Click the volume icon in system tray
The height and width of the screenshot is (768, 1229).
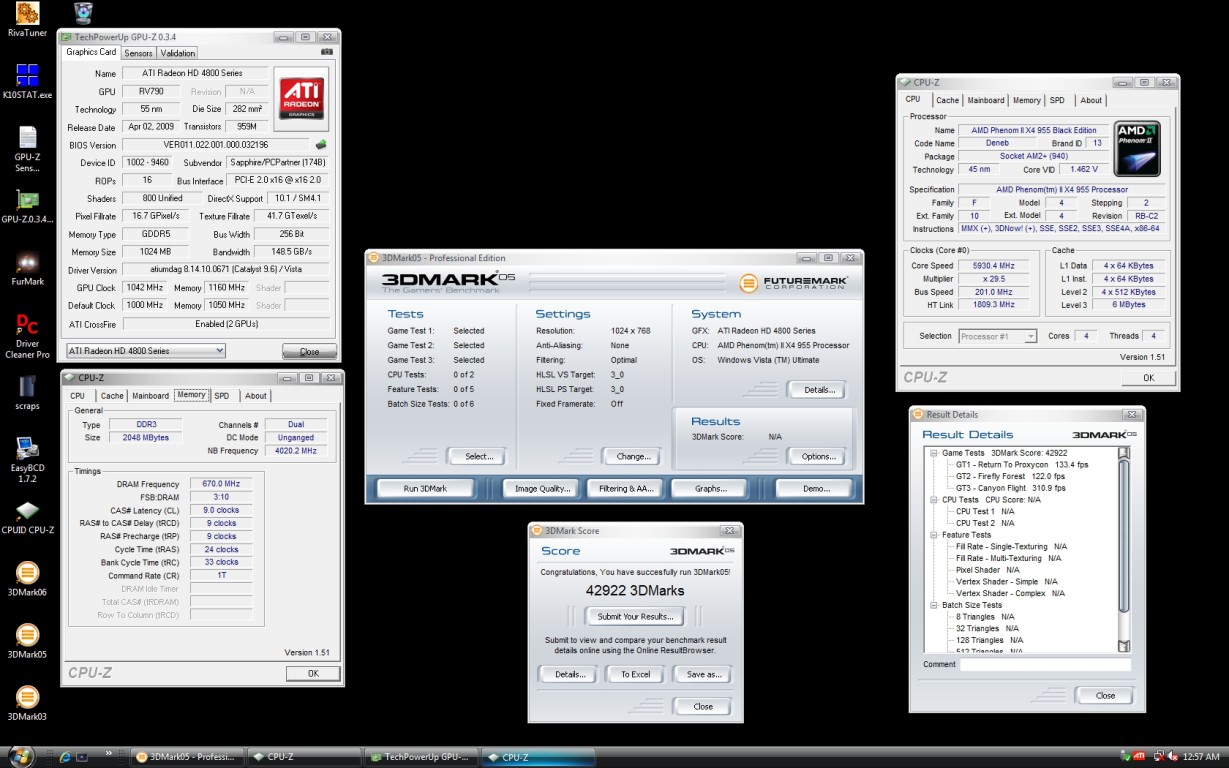tap(1172, 757)
